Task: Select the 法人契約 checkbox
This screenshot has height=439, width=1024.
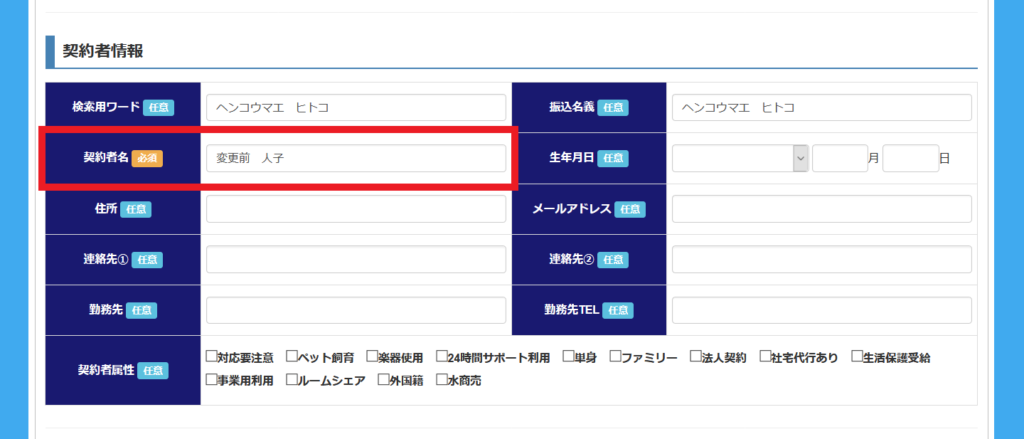Action: click(696, 357)
